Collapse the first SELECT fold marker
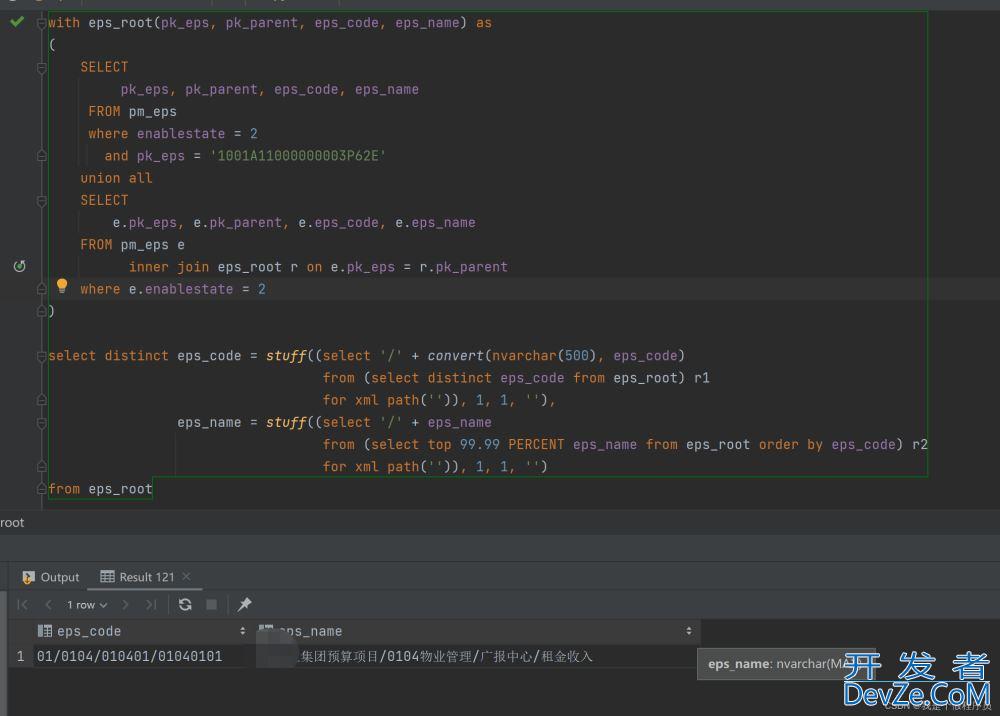Screen dimensions: 1000x716 coord(41,68)
